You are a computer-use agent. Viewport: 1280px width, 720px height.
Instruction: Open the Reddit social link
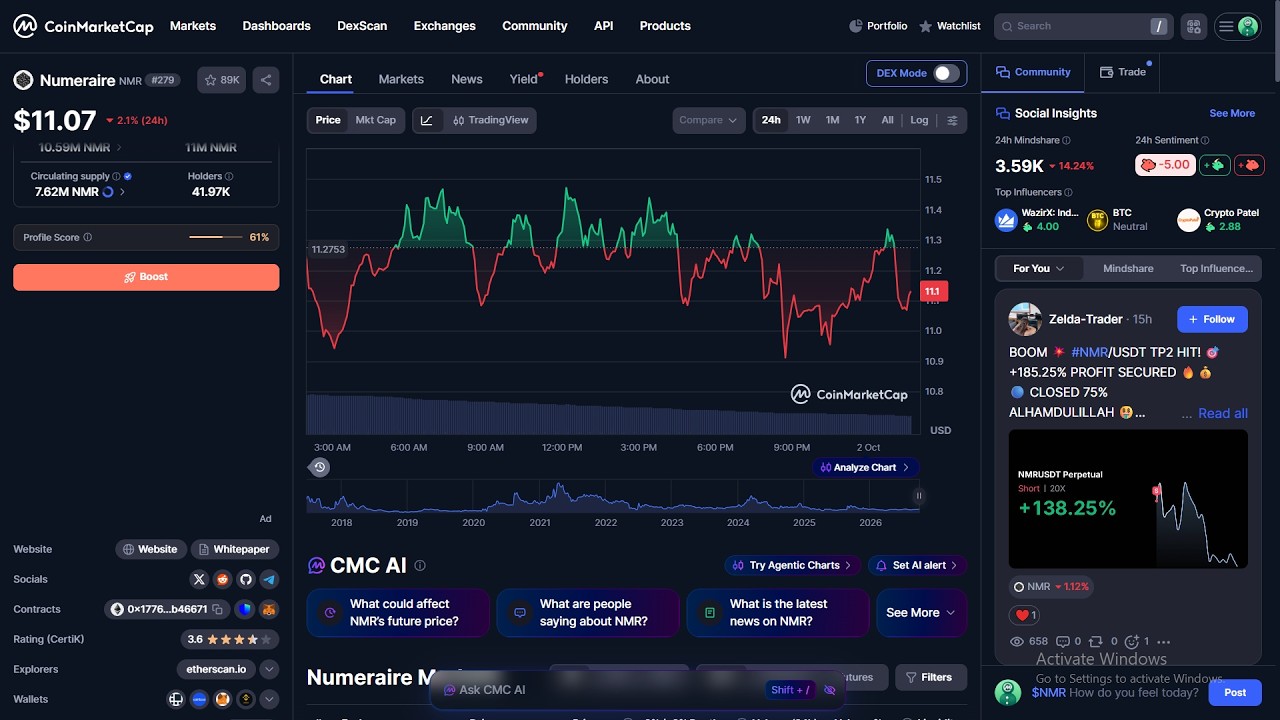tap(222, 579)
